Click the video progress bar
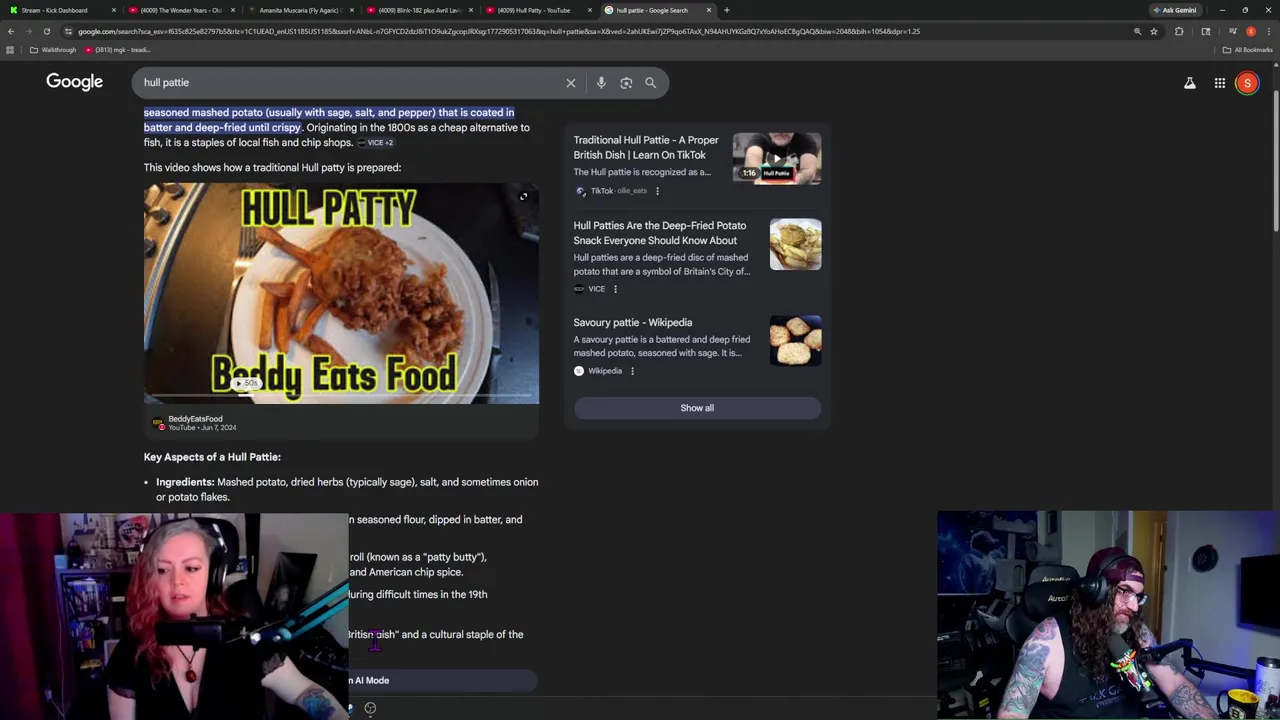 tap(341, 397)
